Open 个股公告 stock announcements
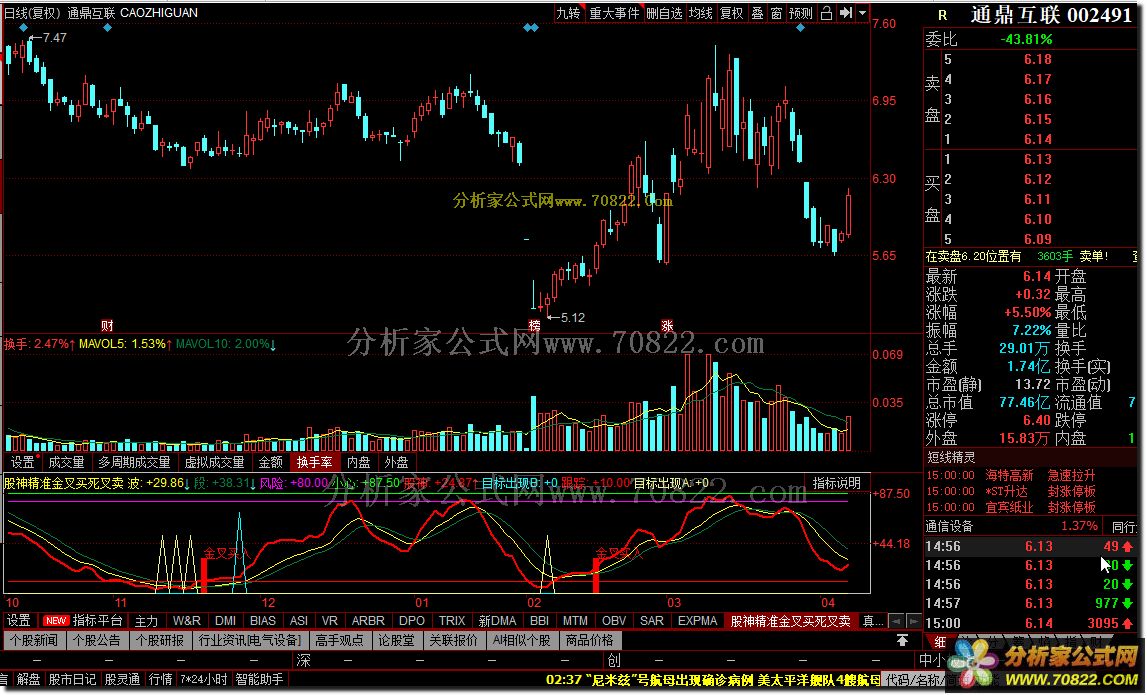This screenshot has height=695, width=1147. coord(97,640)
